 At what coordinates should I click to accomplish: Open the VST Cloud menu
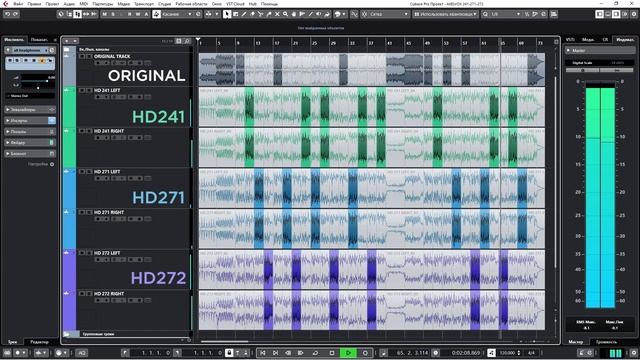coord(235,4)
